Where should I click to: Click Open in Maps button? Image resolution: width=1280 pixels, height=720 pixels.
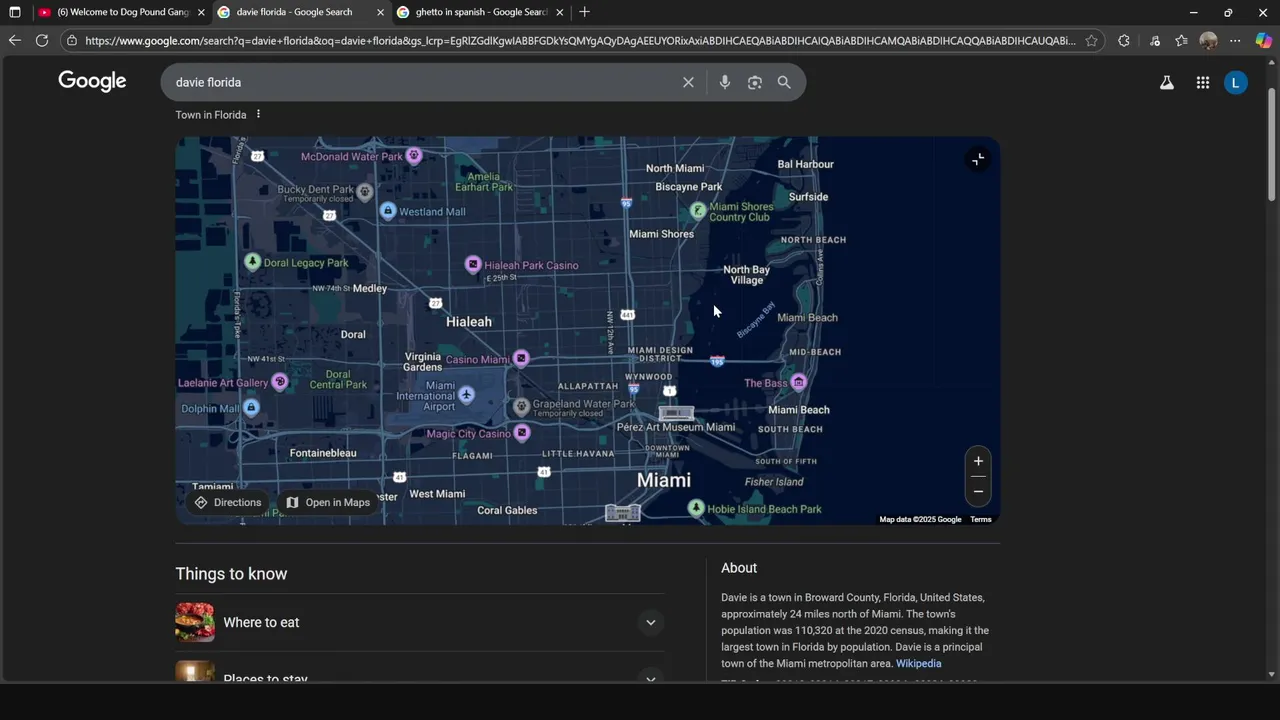[x=328, y=502]
